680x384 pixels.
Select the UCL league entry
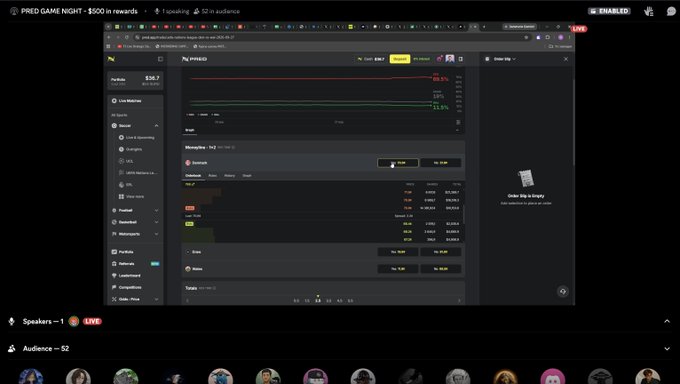click(x=126, y=161)
